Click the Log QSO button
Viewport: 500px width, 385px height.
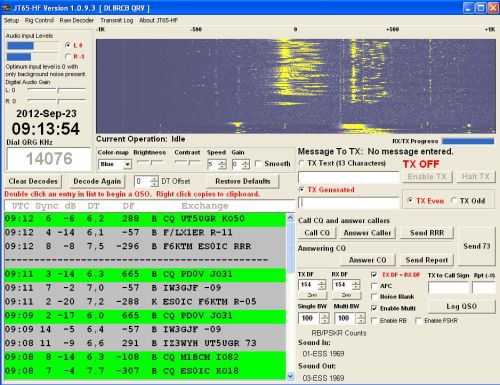(x=462, y=306)
